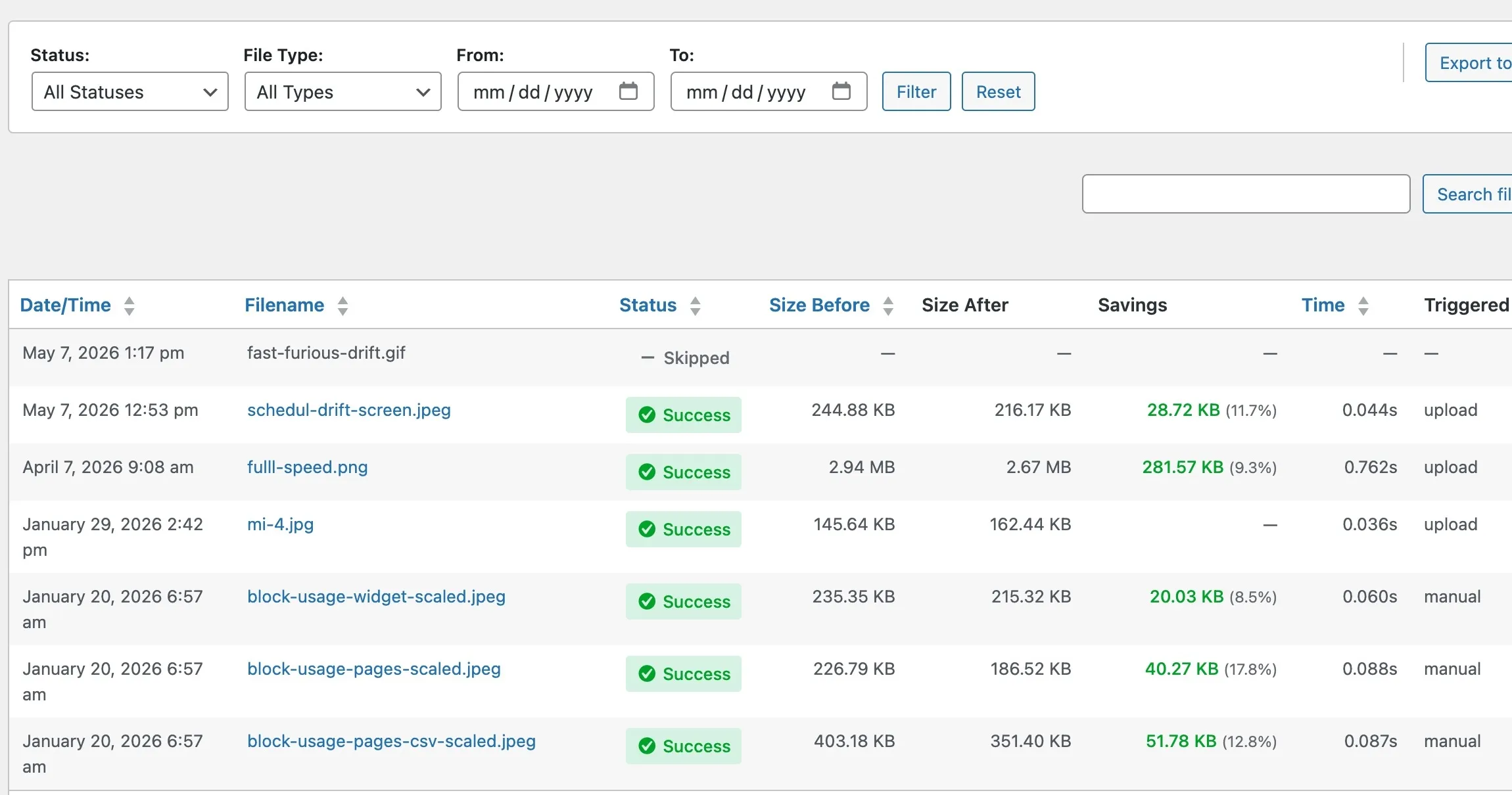Click savings value 51.78 KB (12.8%)
The image size is (1512, 795).
pos(1211,741)
